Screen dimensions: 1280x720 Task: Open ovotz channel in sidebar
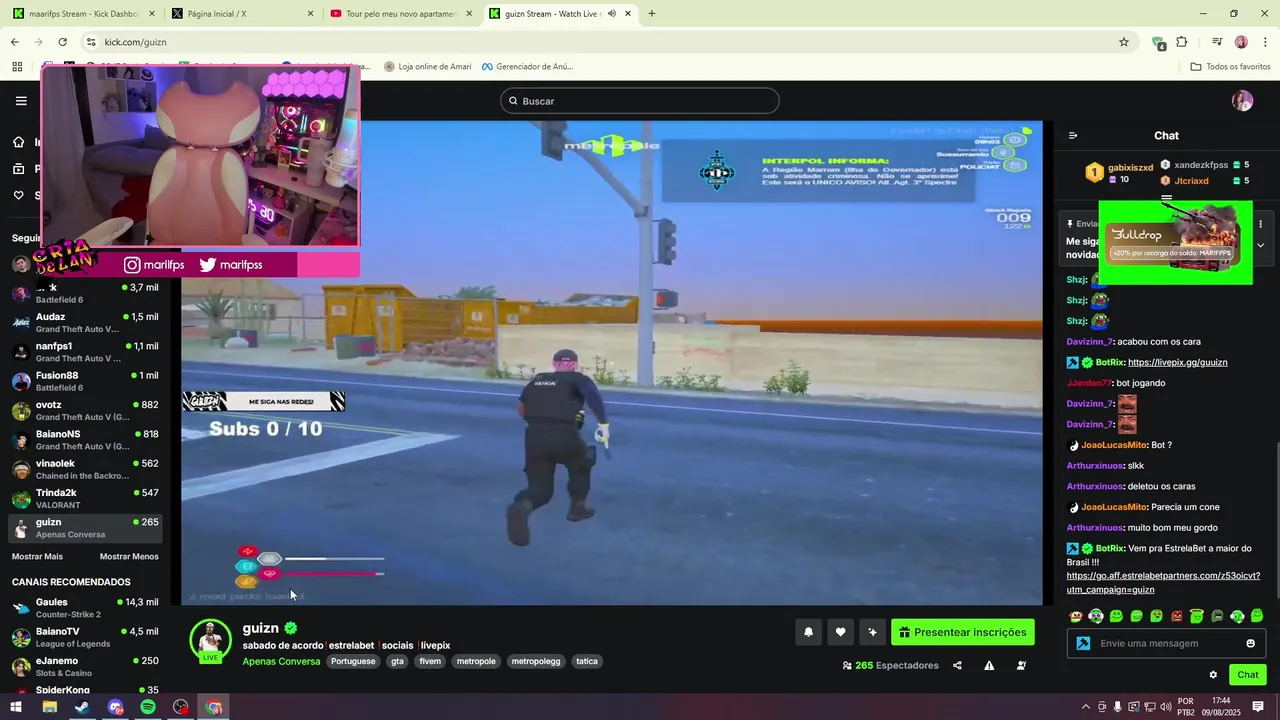point(85,411)
